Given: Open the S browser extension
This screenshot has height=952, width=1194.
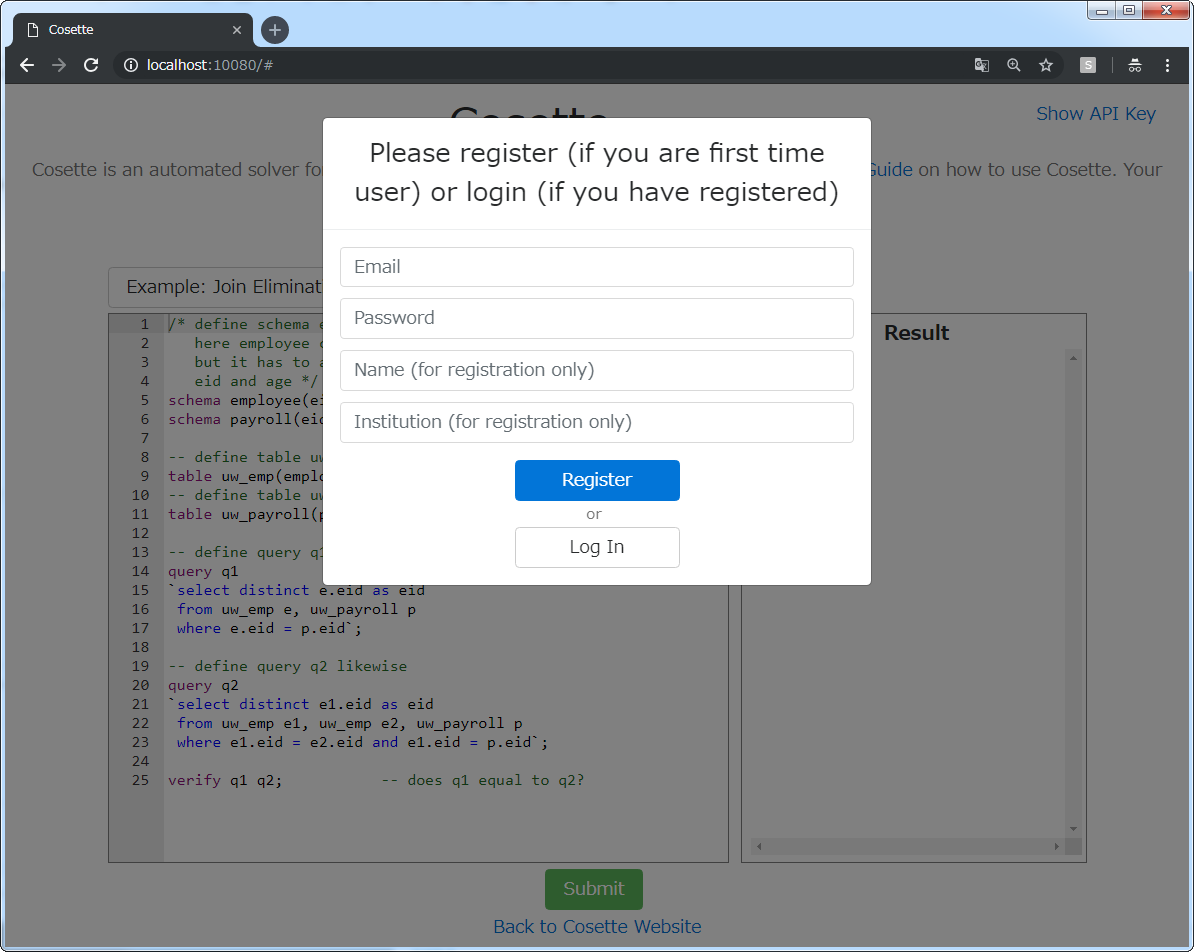Looking at the screenshot, I should [1087, 65].
